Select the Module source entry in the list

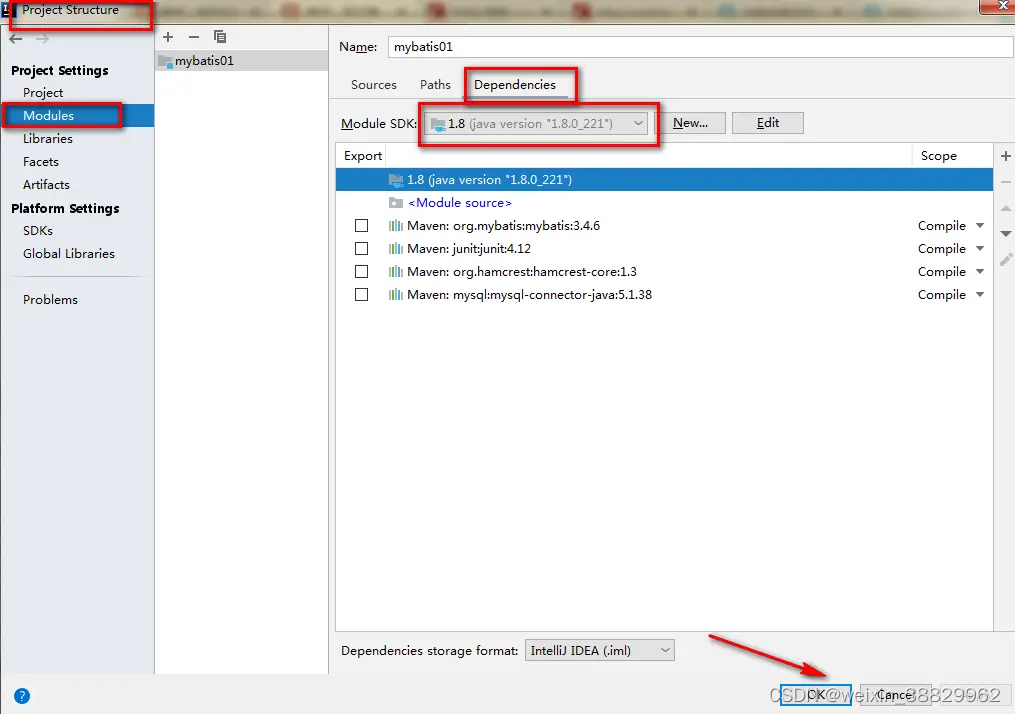pos(460,202)
